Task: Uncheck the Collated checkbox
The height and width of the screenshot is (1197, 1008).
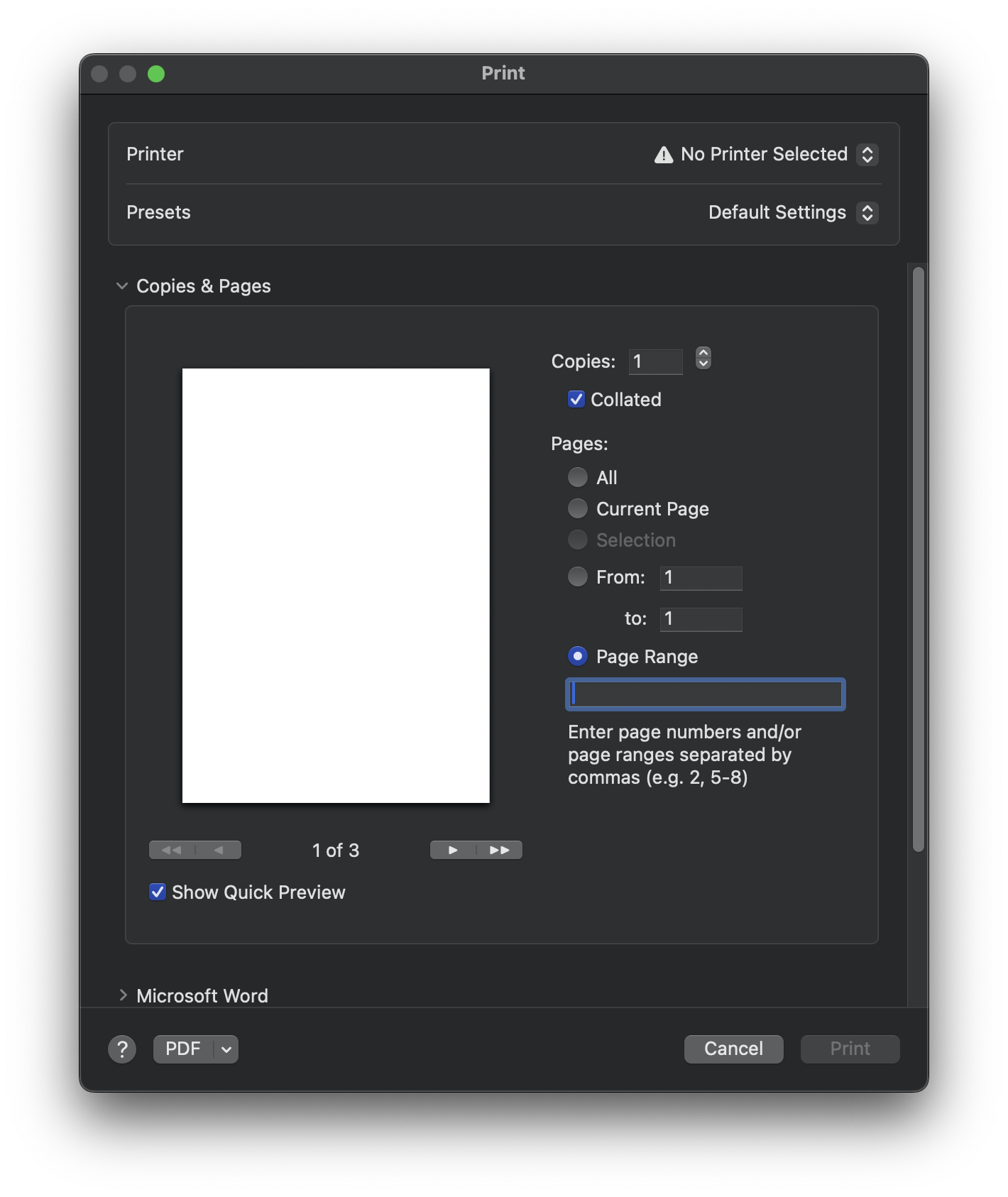Action: click(x=576, y=399)
